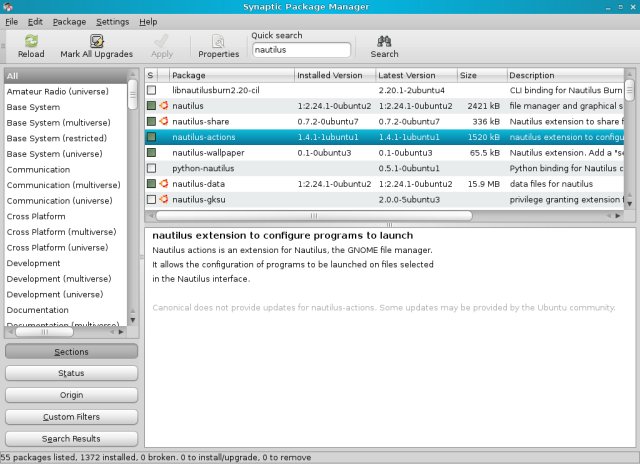This screenshot has height=464, width=640.
Task: Switch to the Status filter view
Action: tap(71, 373)
